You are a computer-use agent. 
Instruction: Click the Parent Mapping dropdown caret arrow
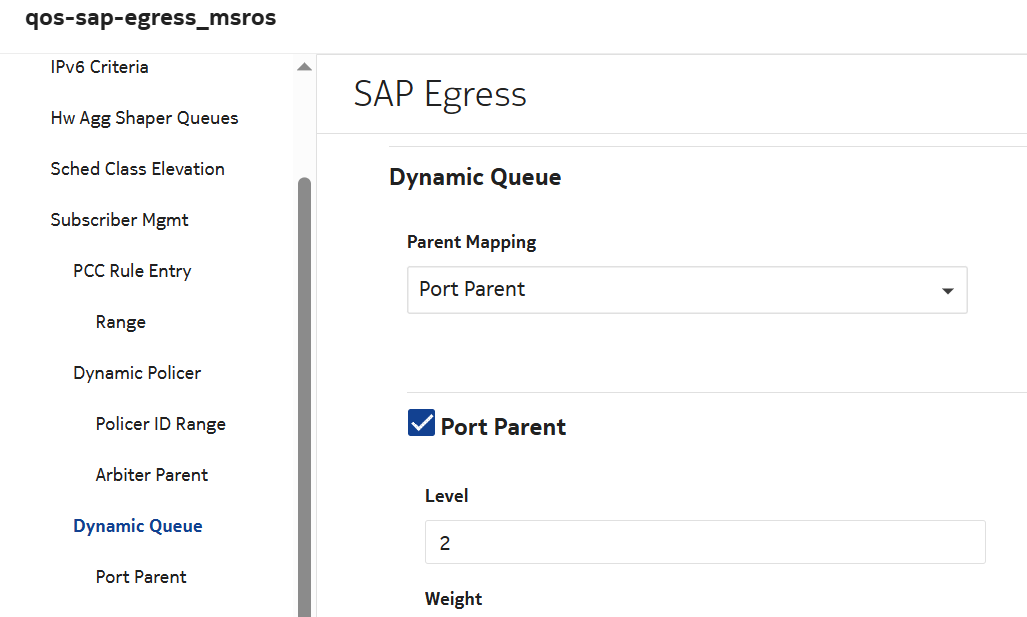pos(946,290)
